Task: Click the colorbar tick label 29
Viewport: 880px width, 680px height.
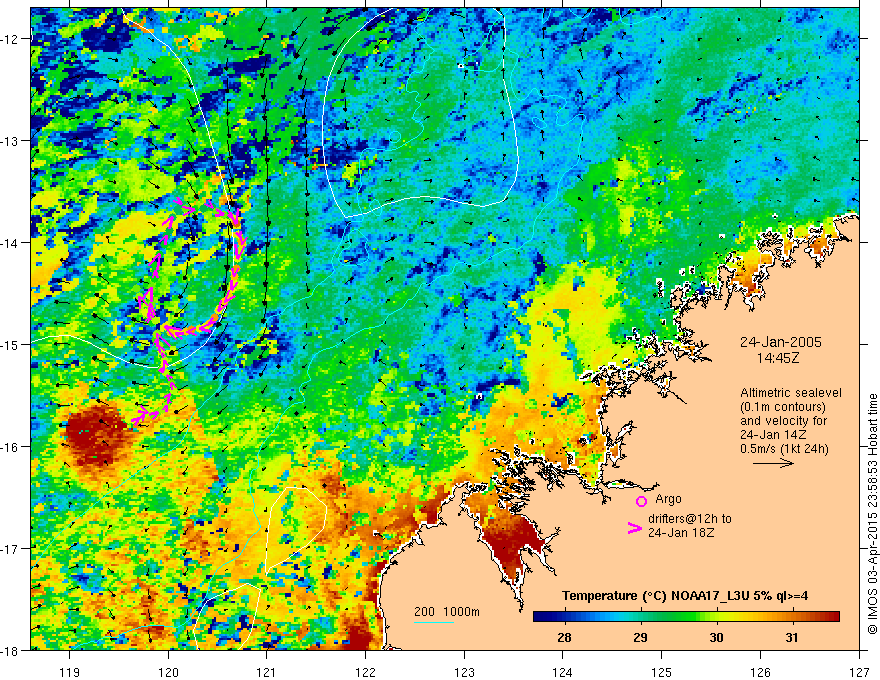Action: coord(640,637)
